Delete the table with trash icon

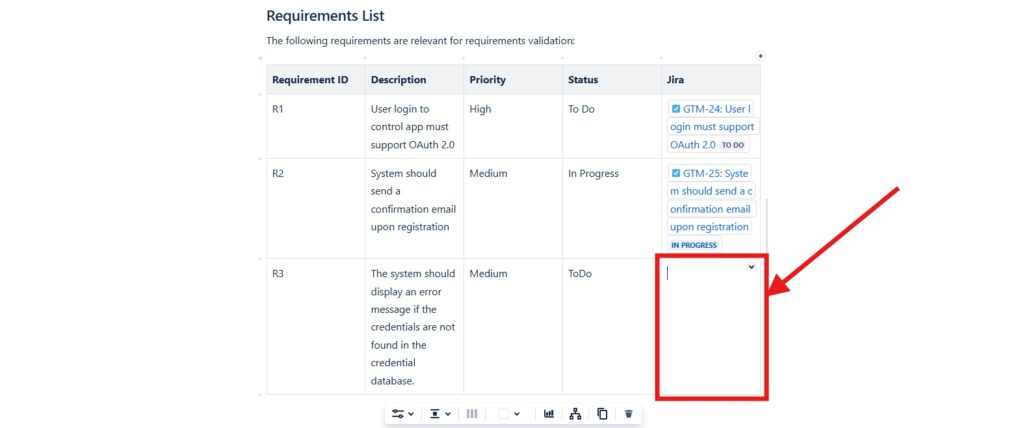(628, 413)
